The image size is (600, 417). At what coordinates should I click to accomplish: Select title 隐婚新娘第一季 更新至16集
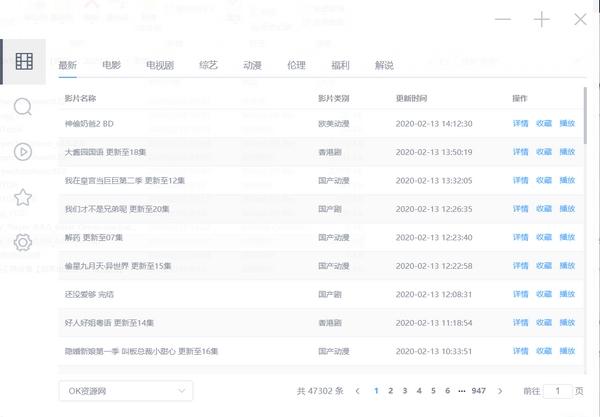coord(141,351)
